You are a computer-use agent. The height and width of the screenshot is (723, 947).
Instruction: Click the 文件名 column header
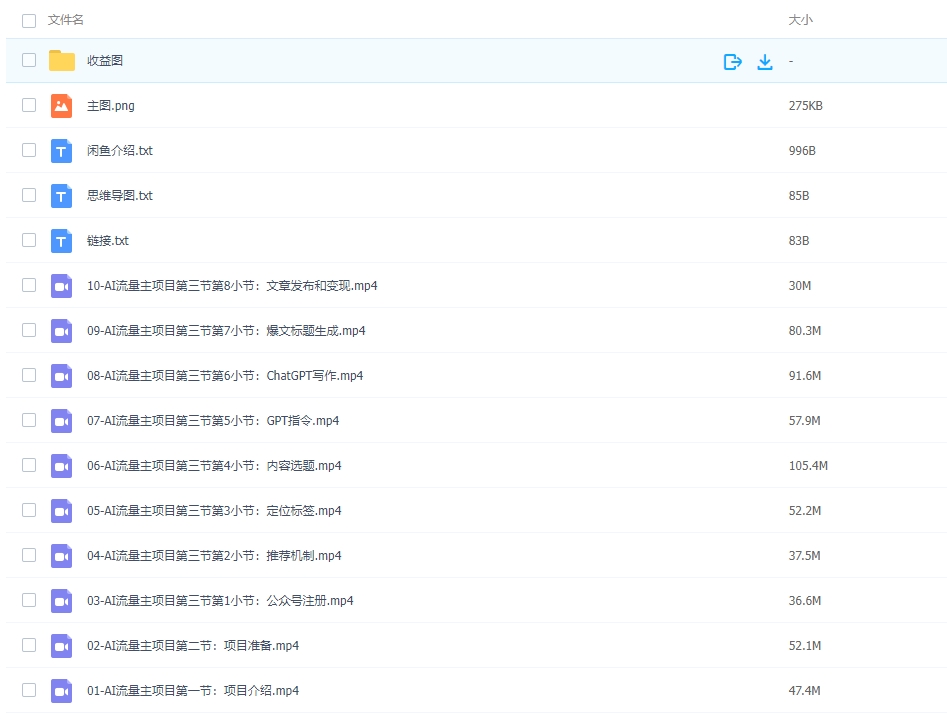click(x=65, y=19)
